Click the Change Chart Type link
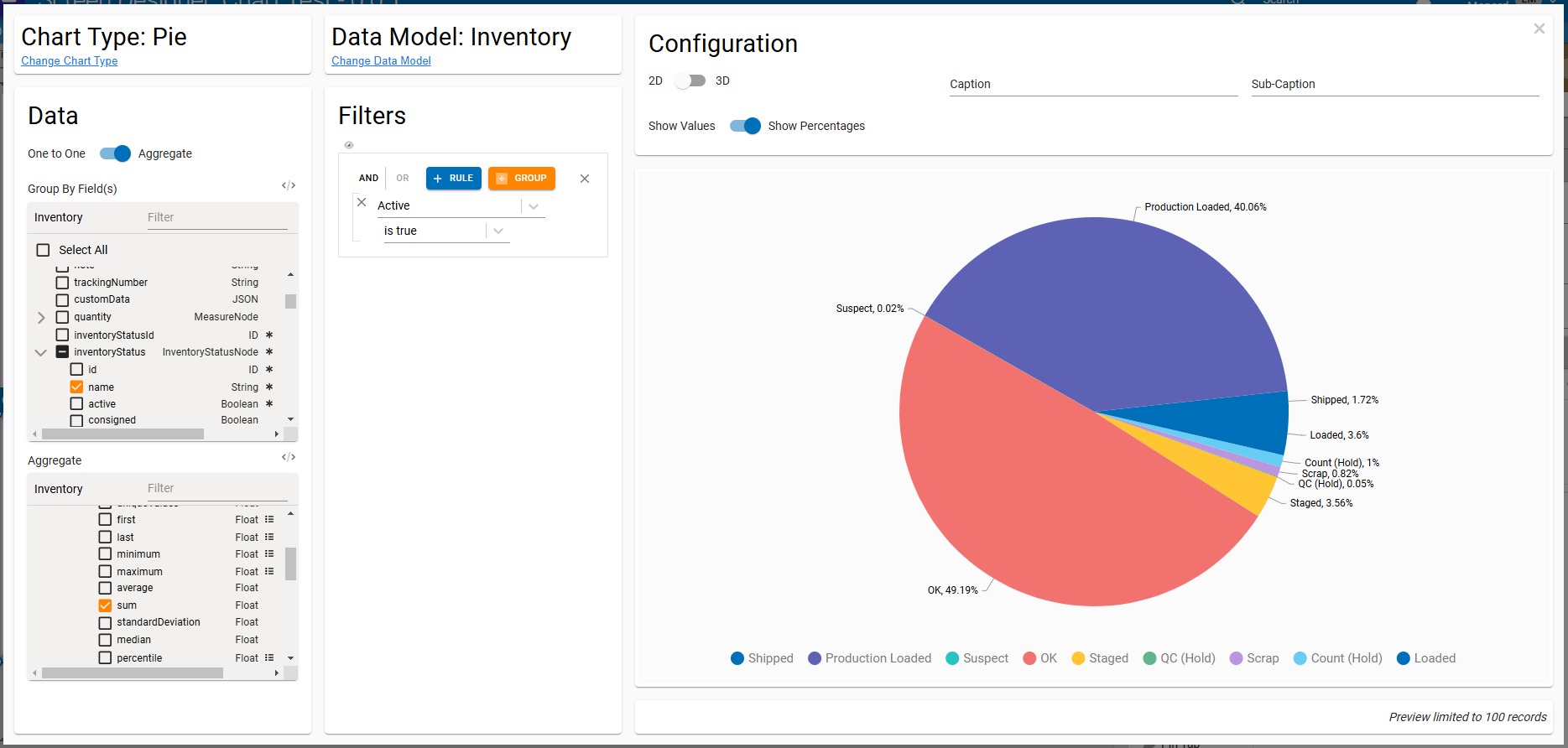 [70, 61]
